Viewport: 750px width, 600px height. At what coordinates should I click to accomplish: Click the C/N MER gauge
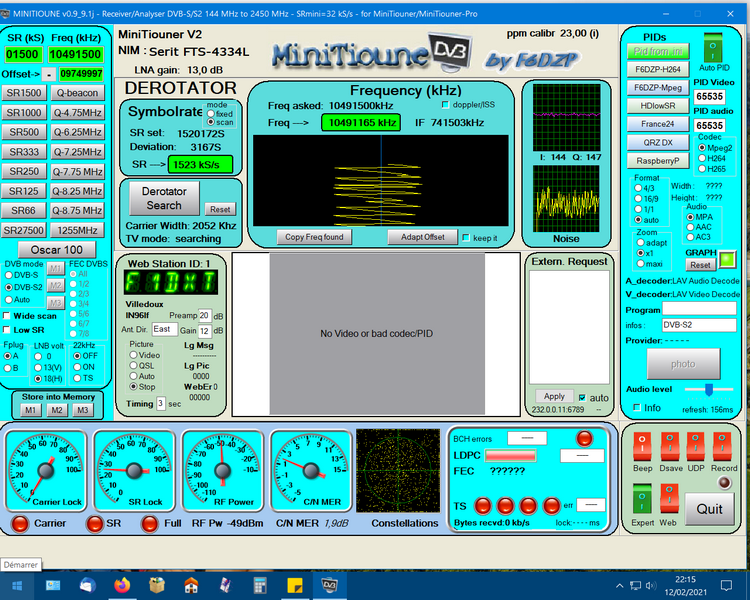pos(311,471)
